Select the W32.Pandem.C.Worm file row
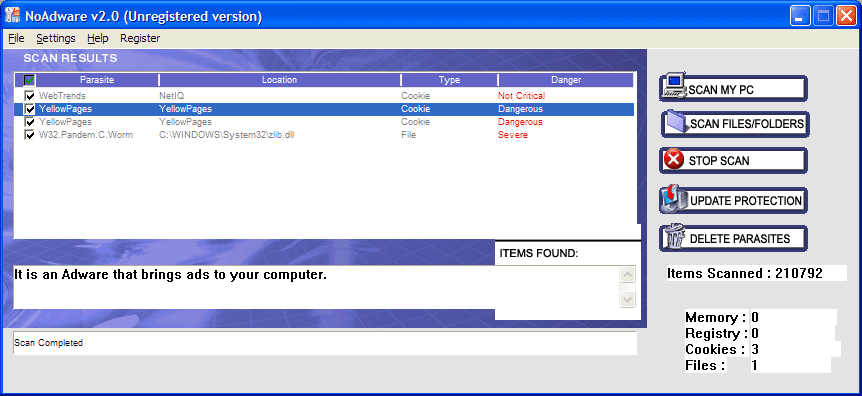This screenshot has height=396, width=862. click(x=324, y=135)
